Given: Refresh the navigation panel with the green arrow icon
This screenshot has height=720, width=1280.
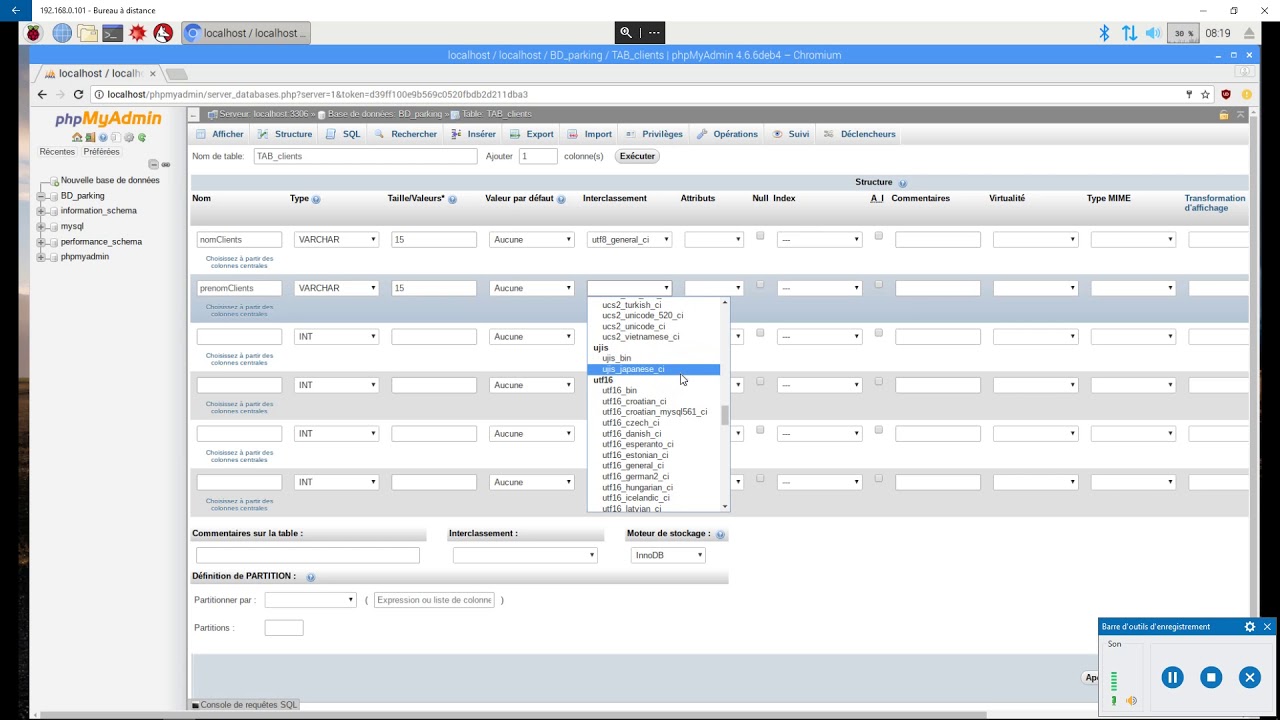Looking at the screenshot, I should 141,137.
